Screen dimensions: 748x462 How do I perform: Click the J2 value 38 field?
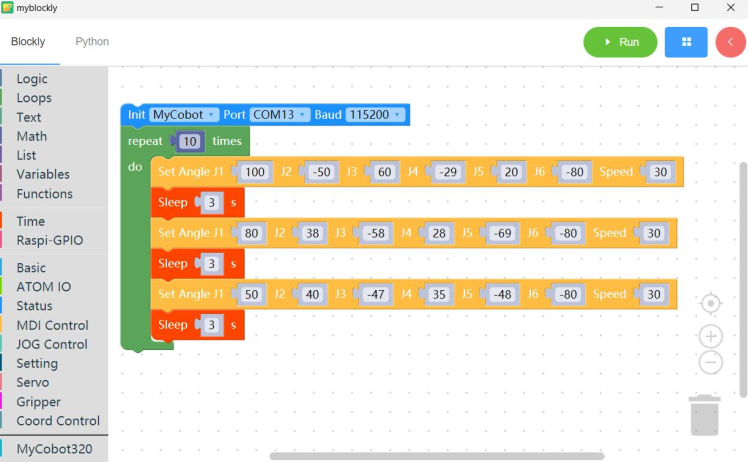[312, 233]
